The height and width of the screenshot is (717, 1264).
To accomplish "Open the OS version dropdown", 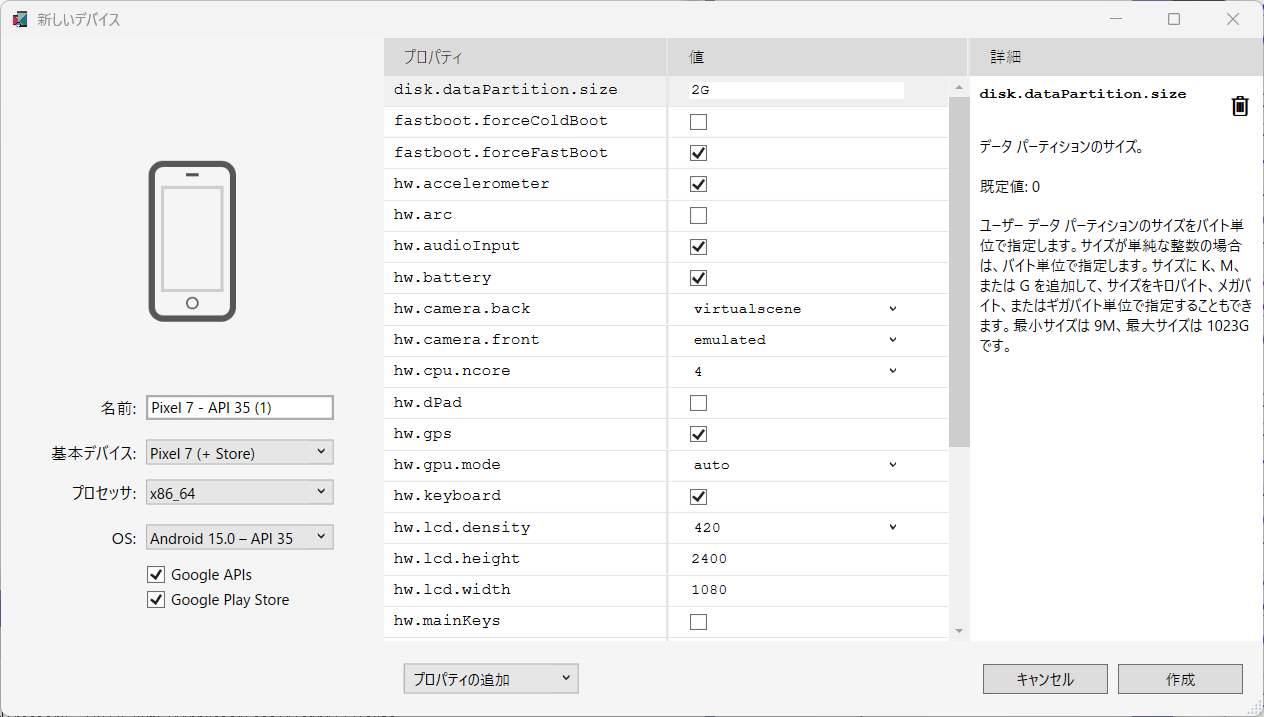I will point(239,538).
